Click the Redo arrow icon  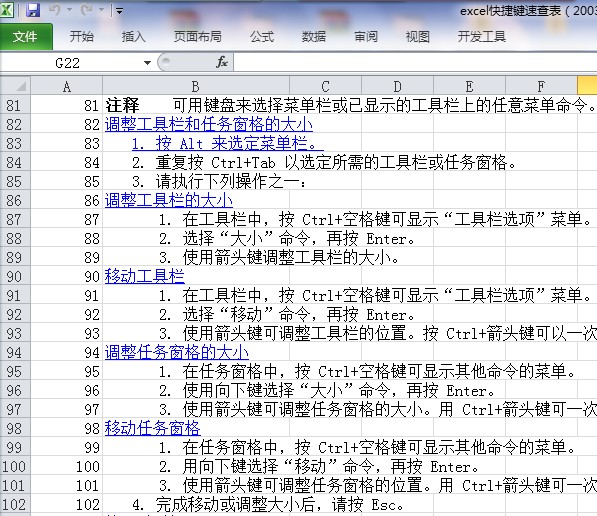click(x=86, y=10)
